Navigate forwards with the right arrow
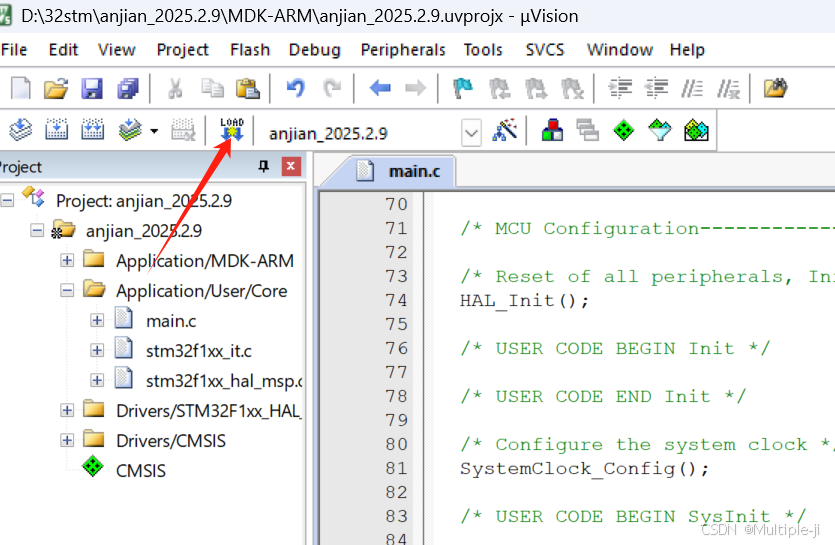Screen dimensions: 835x545 point(415,87)
